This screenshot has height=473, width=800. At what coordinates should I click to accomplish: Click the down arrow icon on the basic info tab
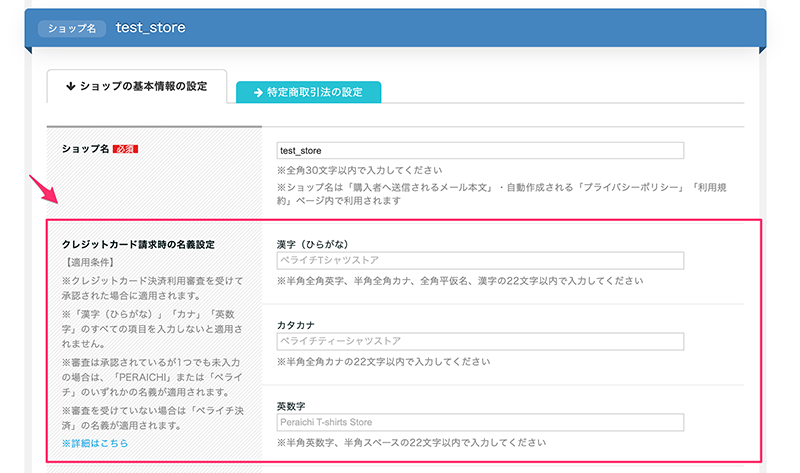click(x=71, y=87)
